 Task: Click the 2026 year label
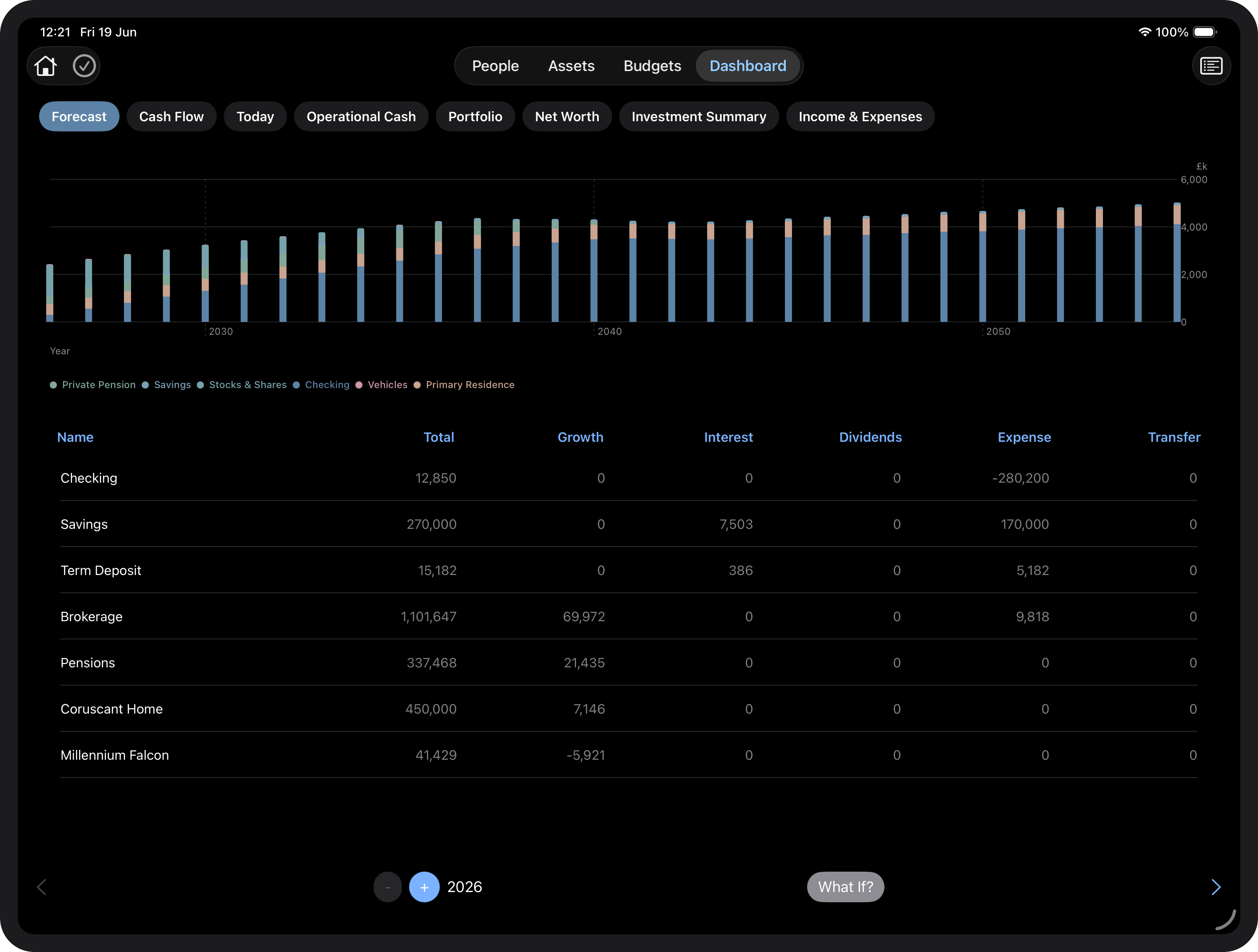click(464, 887)
